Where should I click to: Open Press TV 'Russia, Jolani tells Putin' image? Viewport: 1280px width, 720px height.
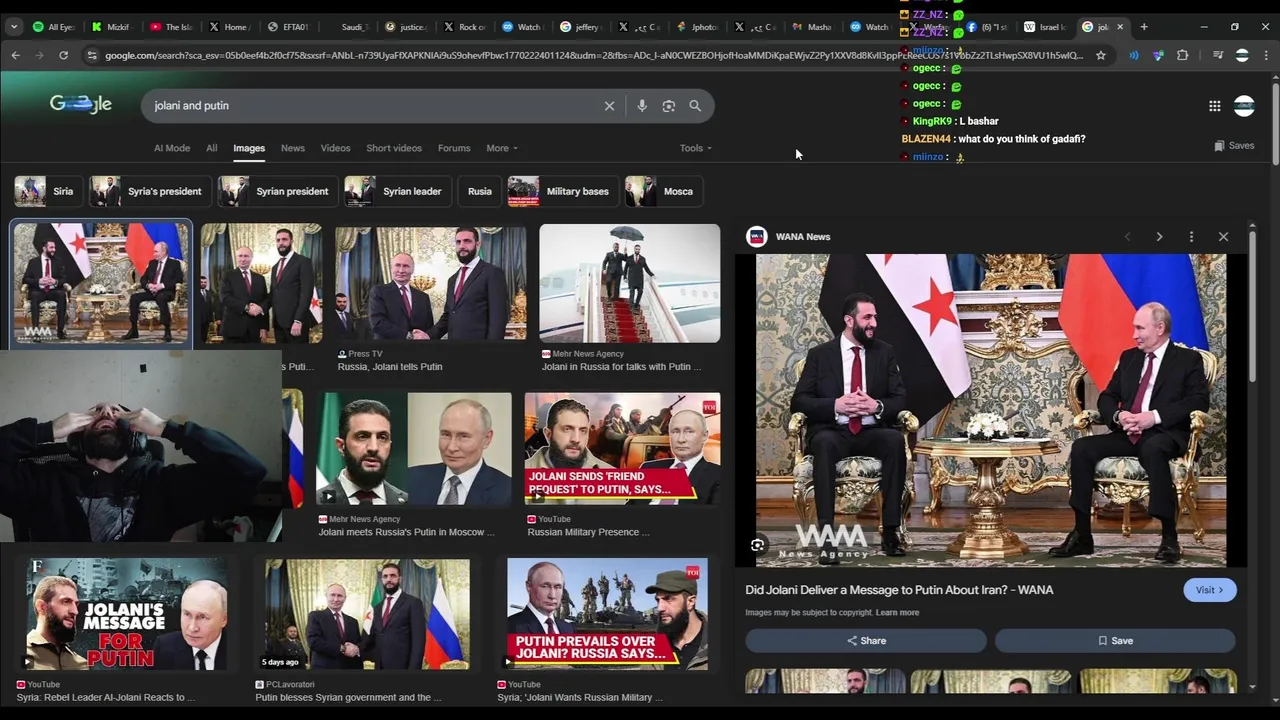tap(430, 283)
